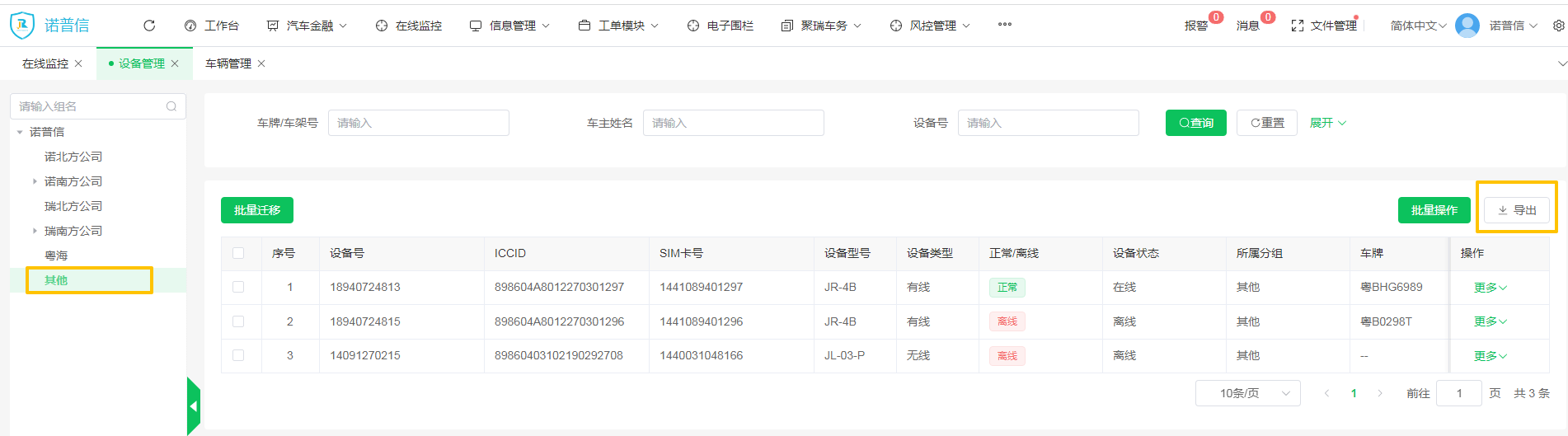Open the more menus ellipsis icon
This screenshot has height=436, width=1568.
click(x=1004, y=25)
